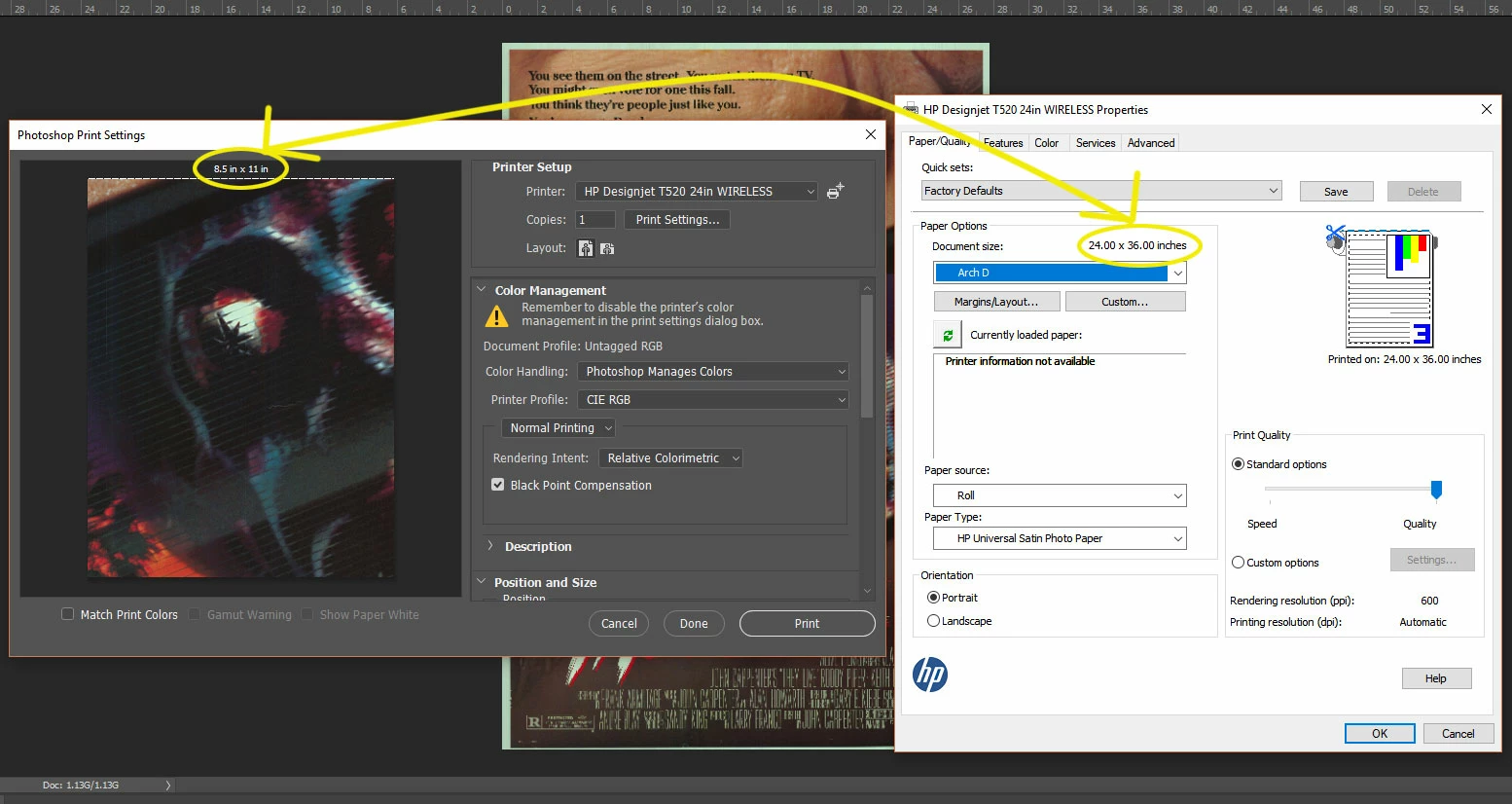The image size is (1512, 804).
Task: Switch to the Advanced tab
Action: point(1151,143)
